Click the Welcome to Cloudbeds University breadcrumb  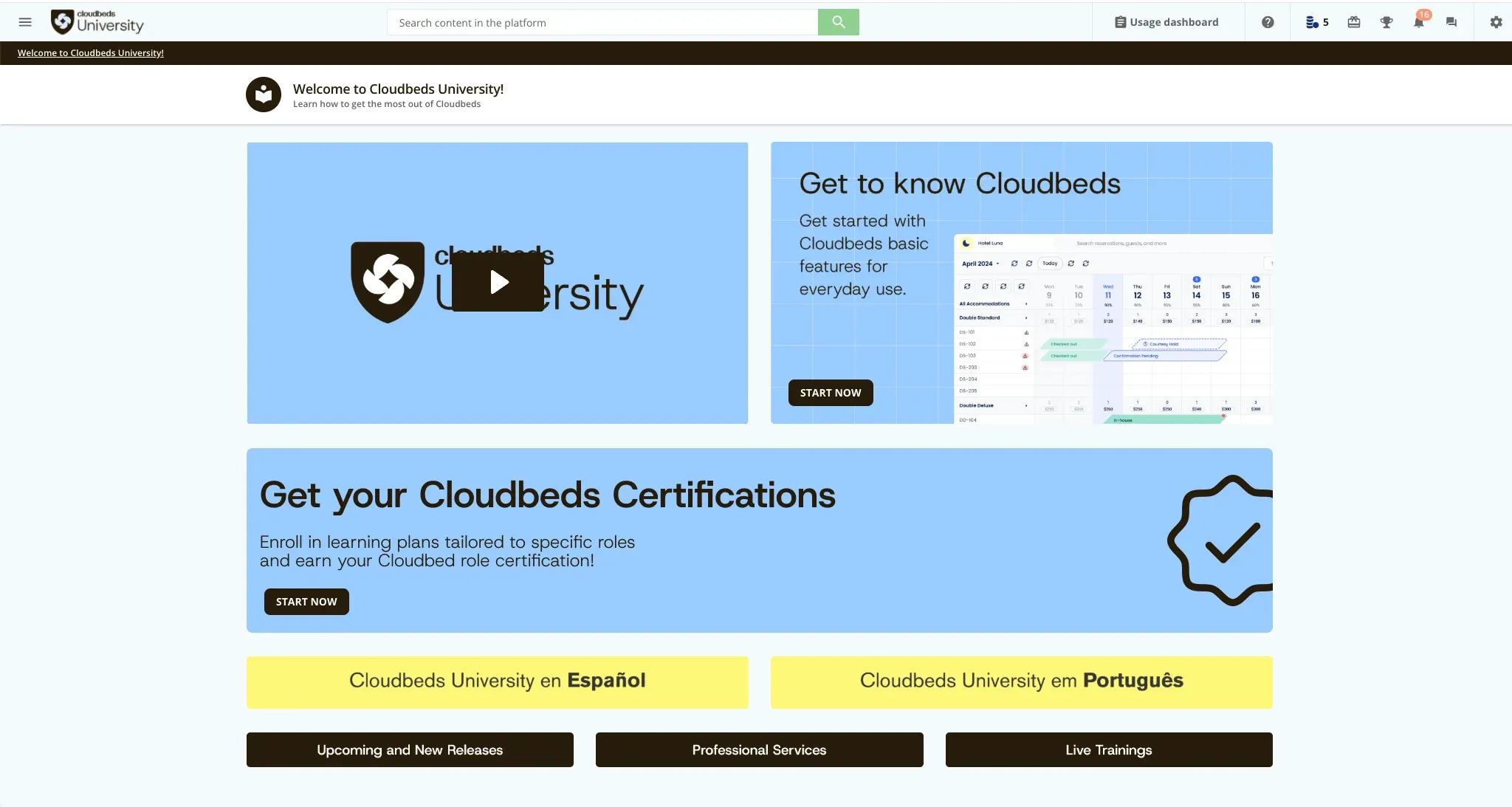(91, 53)
